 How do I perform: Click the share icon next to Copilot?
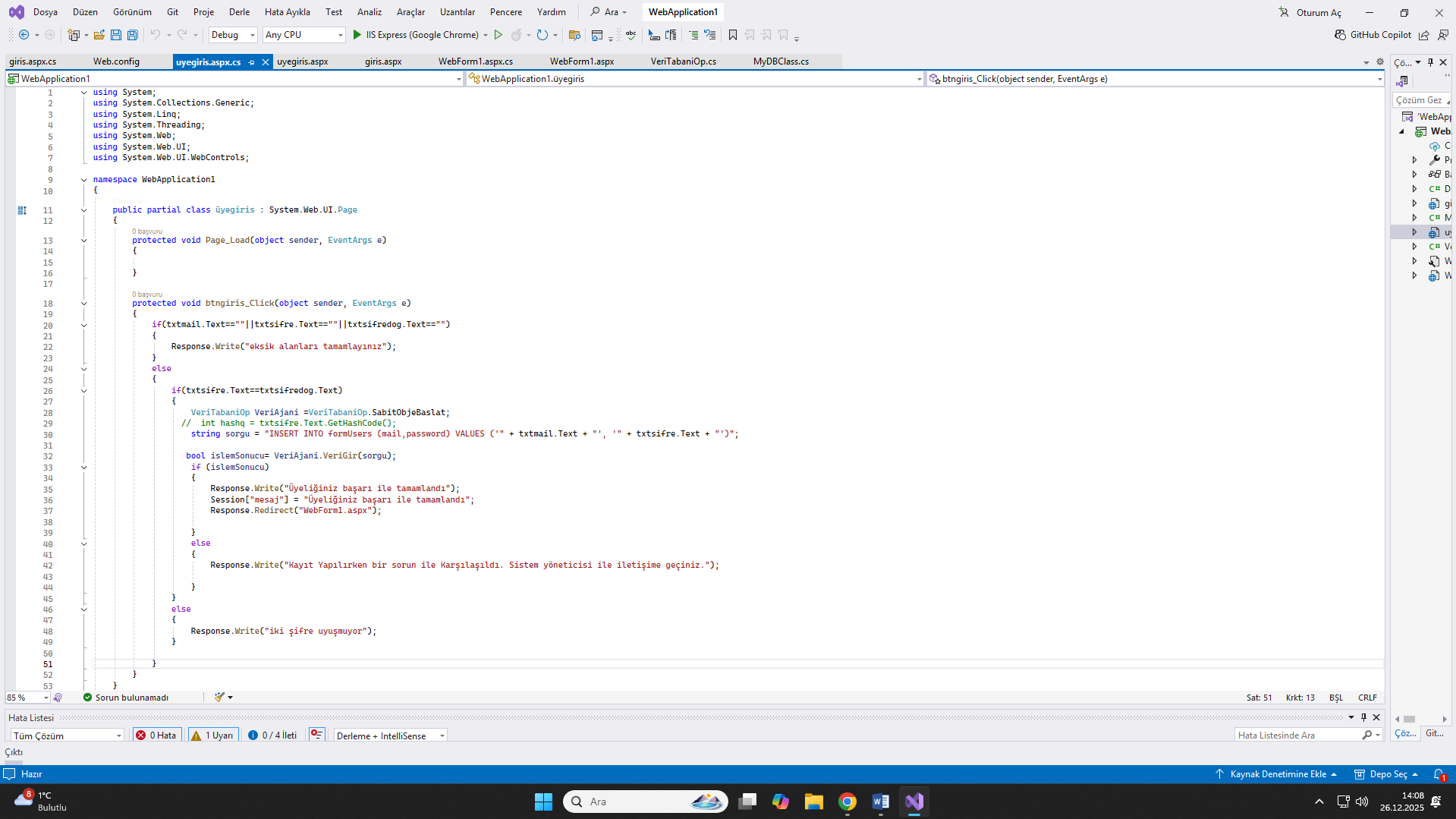pyautogui.click(x=1424, y=35)
